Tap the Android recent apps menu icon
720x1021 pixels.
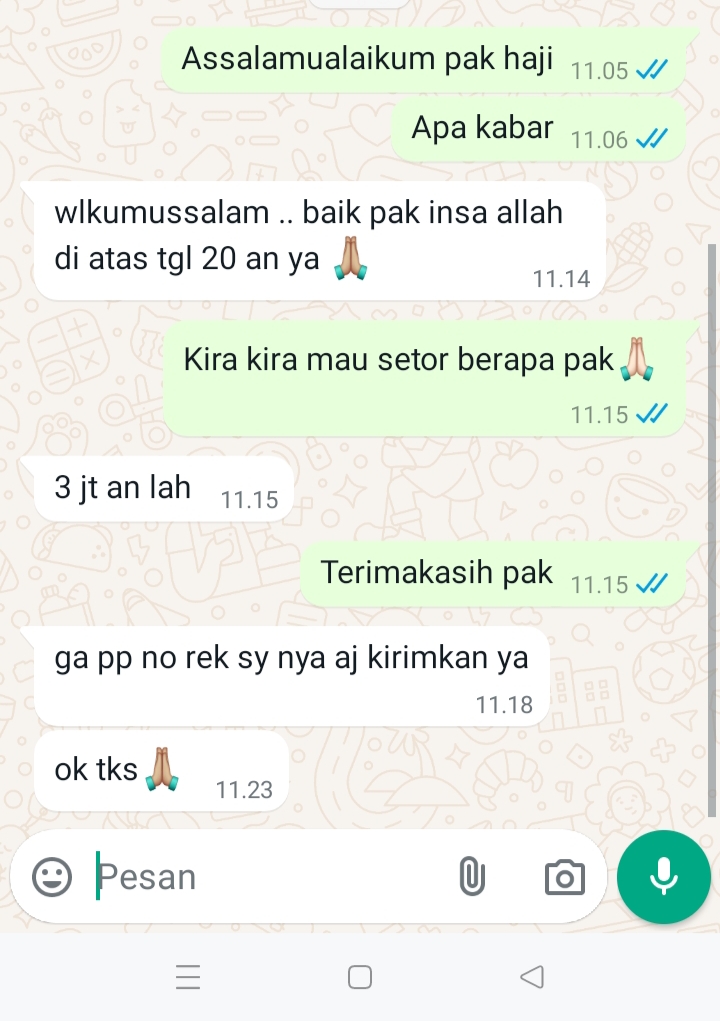click(x=188, y=977)
